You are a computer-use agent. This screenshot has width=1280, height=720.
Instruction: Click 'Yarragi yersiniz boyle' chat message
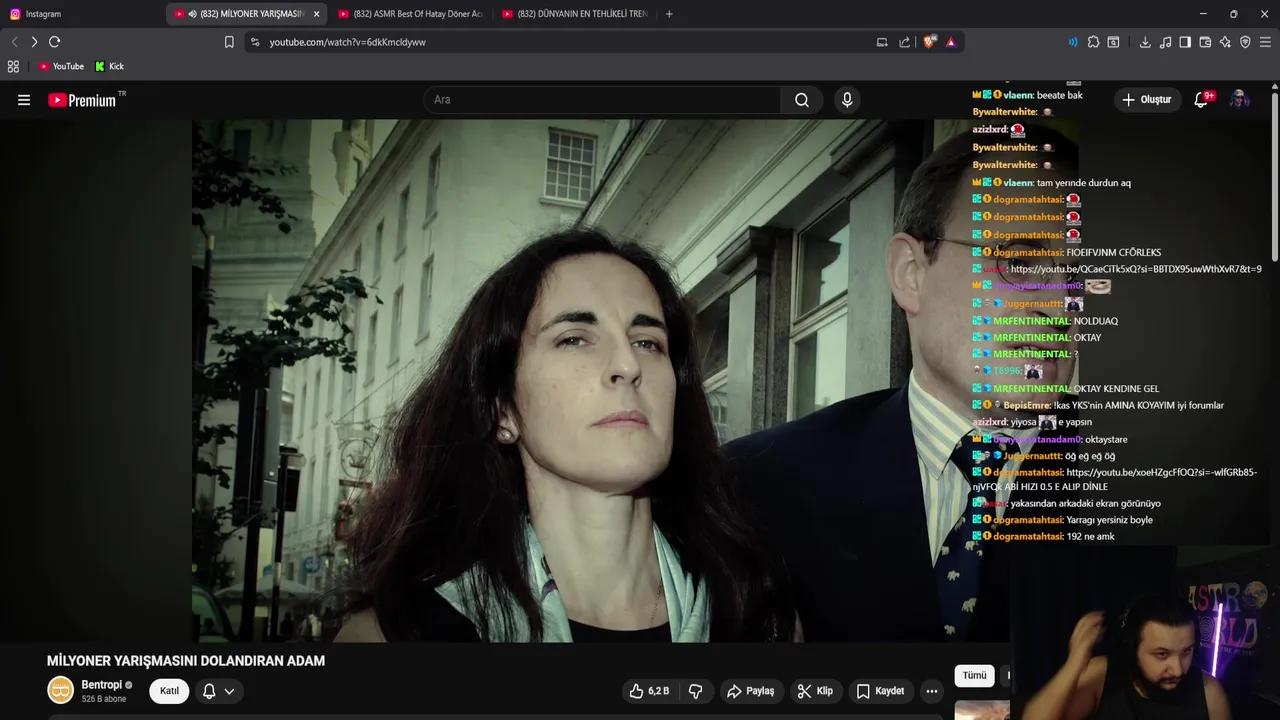point(1062,520)
